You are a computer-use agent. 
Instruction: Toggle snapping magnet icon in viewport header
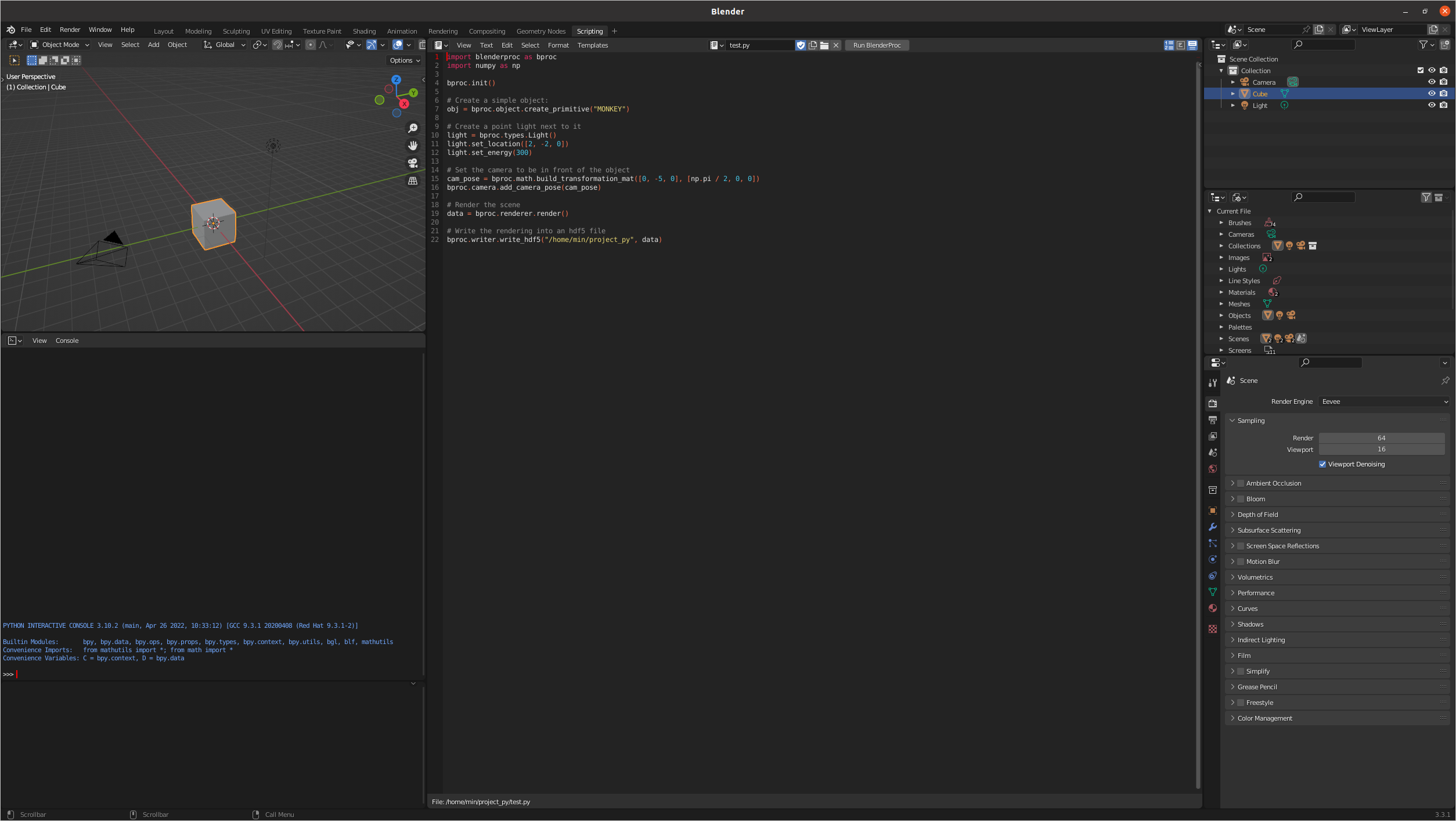277,45
